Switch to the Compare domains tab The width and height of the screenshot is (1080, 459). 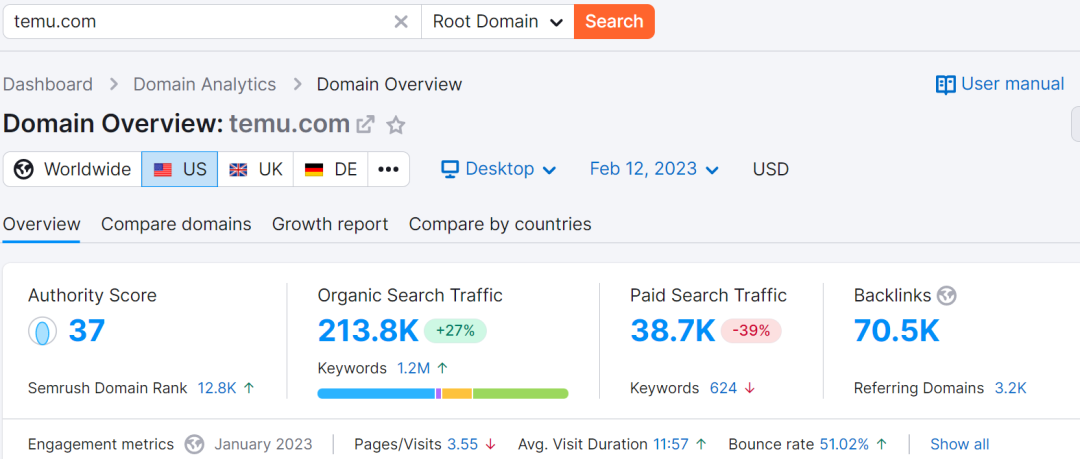point(176,224)
